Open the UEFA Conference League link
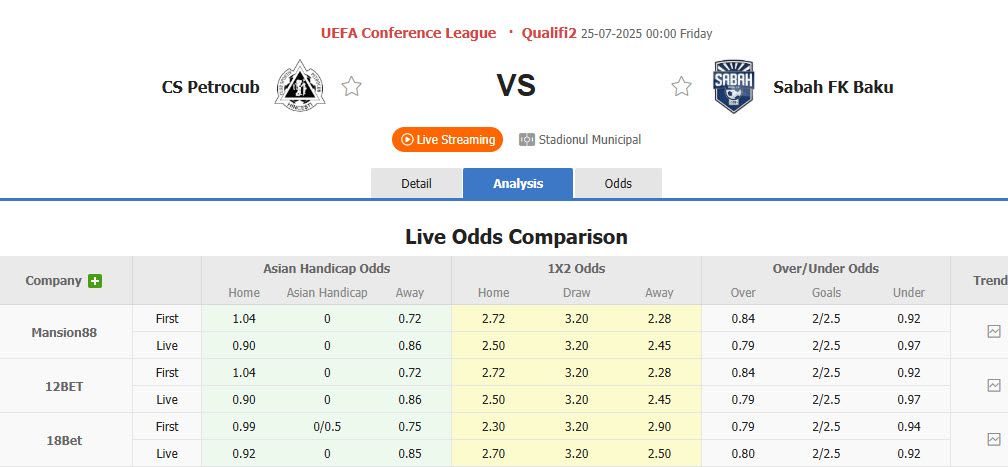 click(408, 33)
